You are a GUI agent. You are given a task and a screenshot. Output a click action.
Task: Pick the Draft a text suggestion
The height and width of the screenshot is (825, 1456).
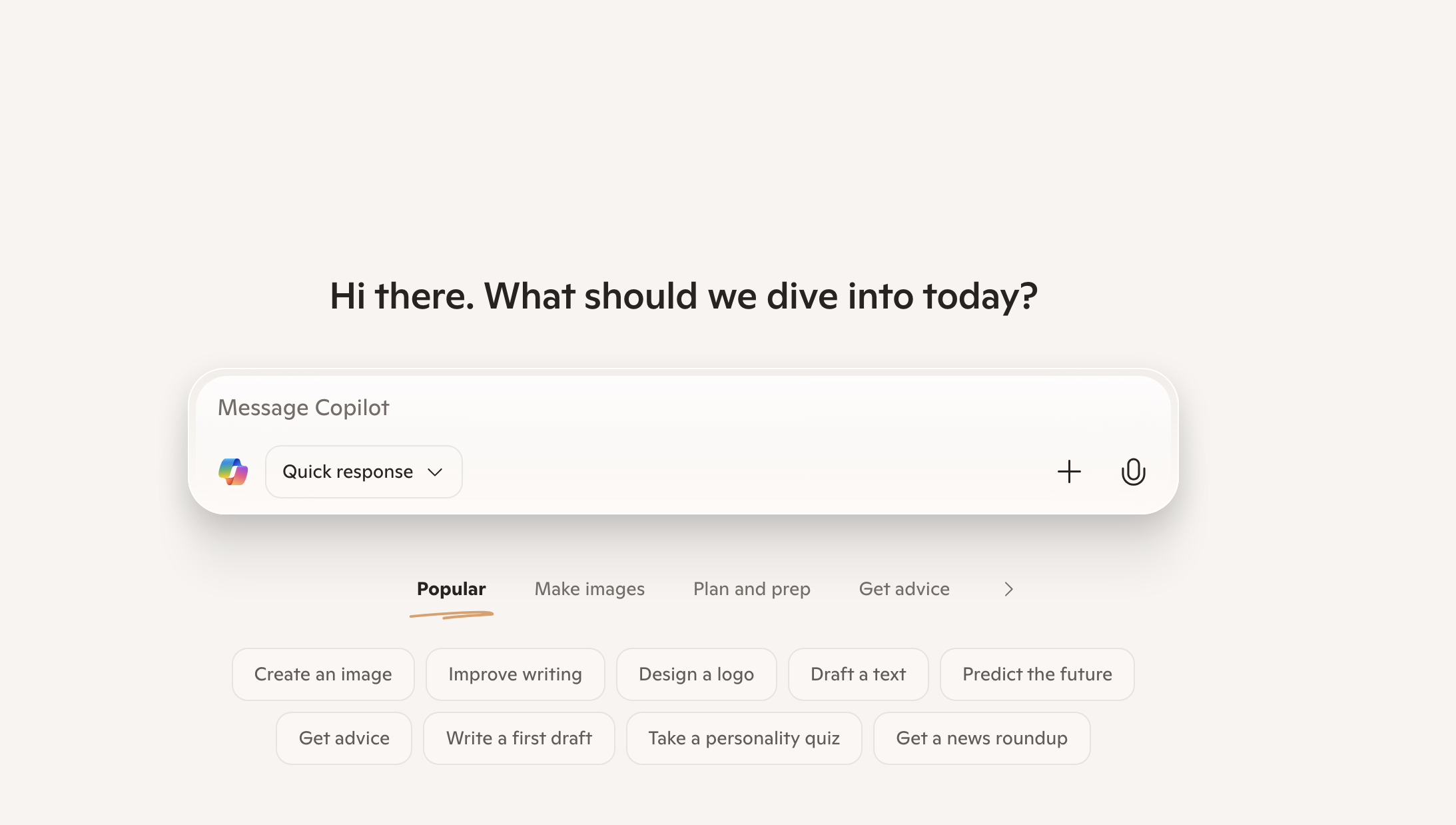pos(858,674)
